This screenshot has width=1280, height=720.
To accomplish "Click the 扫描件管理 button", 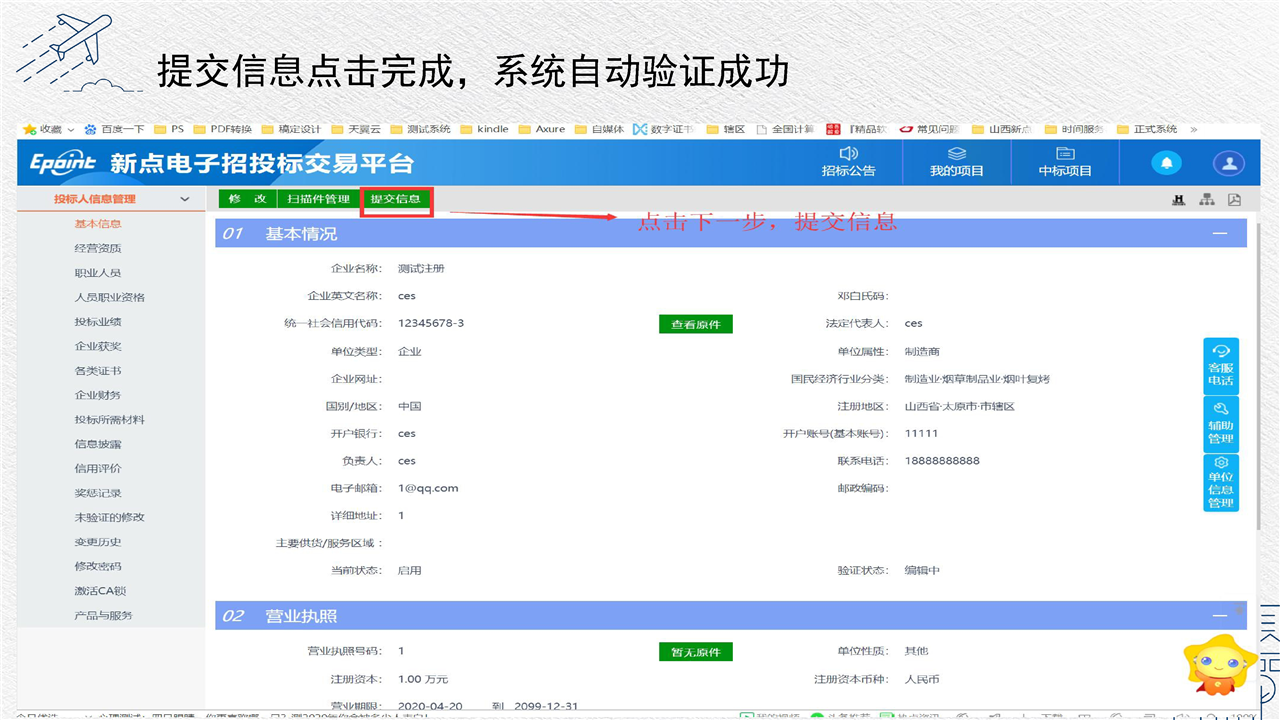I will point(318,199).
